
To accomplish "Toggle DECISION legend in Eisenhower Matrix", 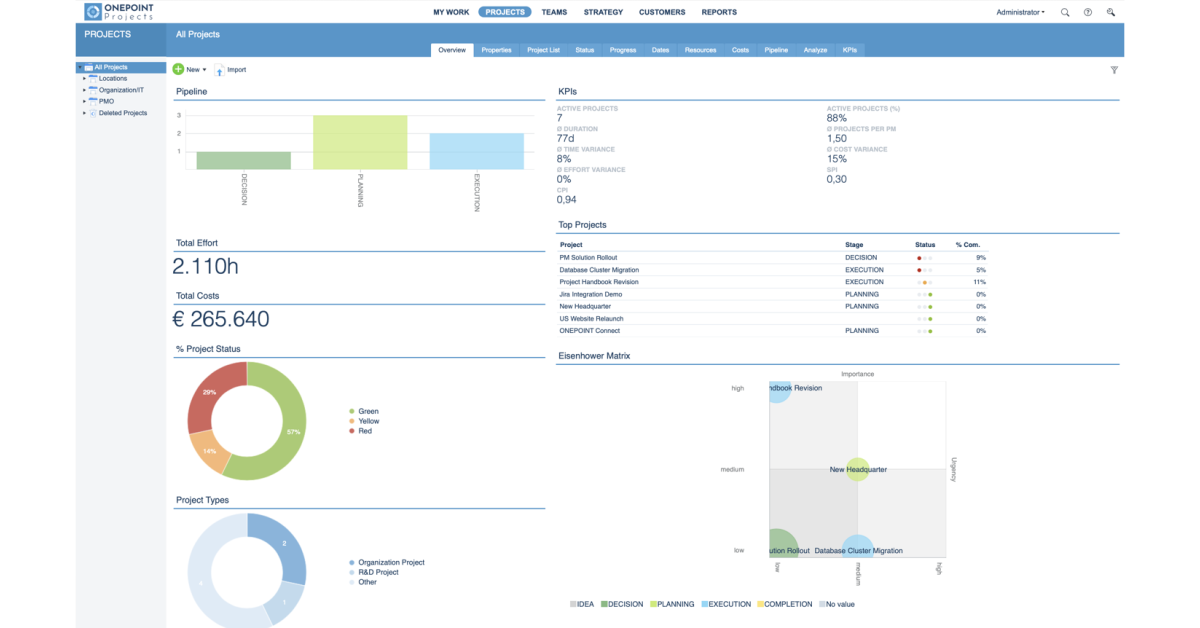I will point(623,604).
